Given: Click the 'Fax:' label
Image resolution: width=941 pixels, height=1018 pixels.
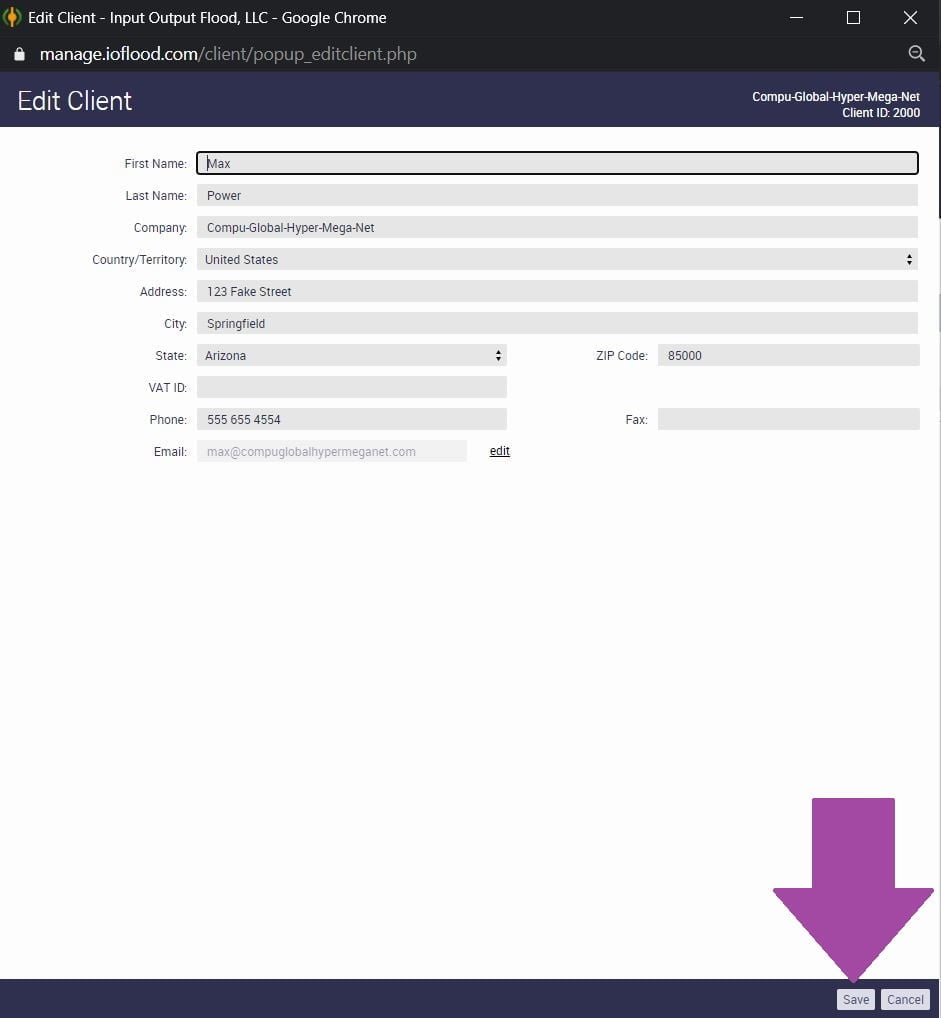Looking at the screenshot, I should 636,419.
